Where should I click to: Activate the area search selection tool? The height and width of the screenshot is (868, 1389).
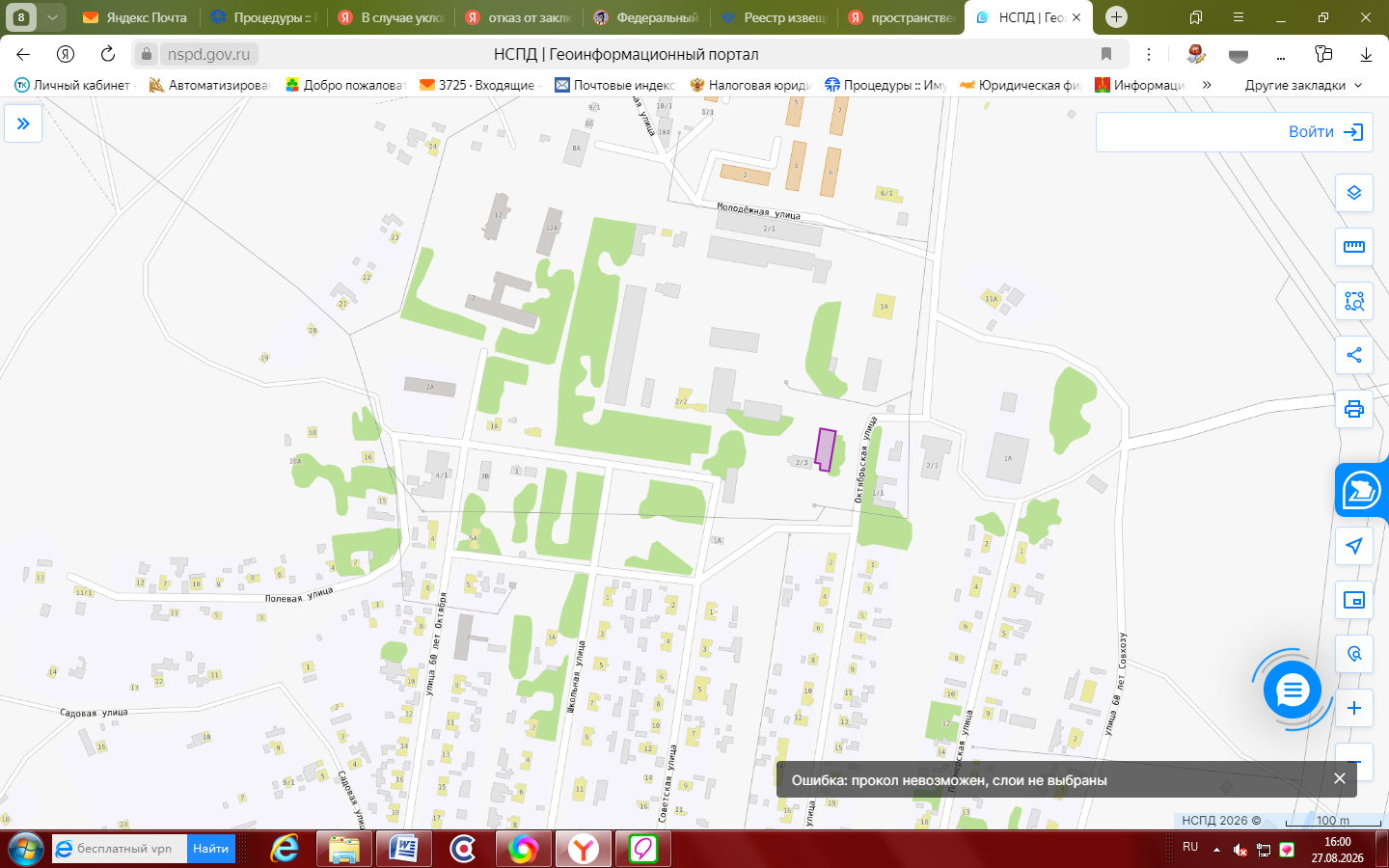pyautogui.click(x=1354, y=301)
